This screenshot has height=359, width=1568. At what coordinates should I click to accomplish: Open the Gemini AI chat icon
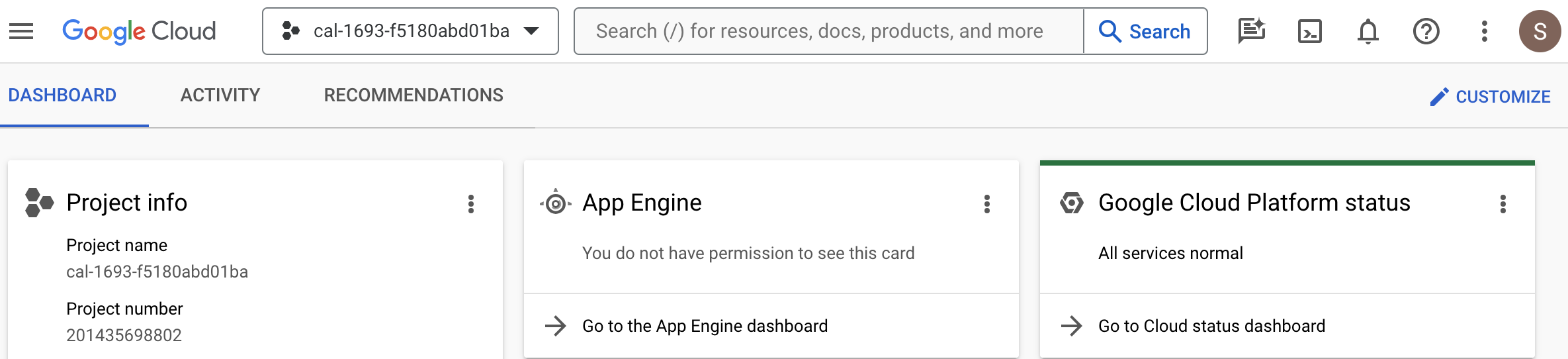(1251, 31)
